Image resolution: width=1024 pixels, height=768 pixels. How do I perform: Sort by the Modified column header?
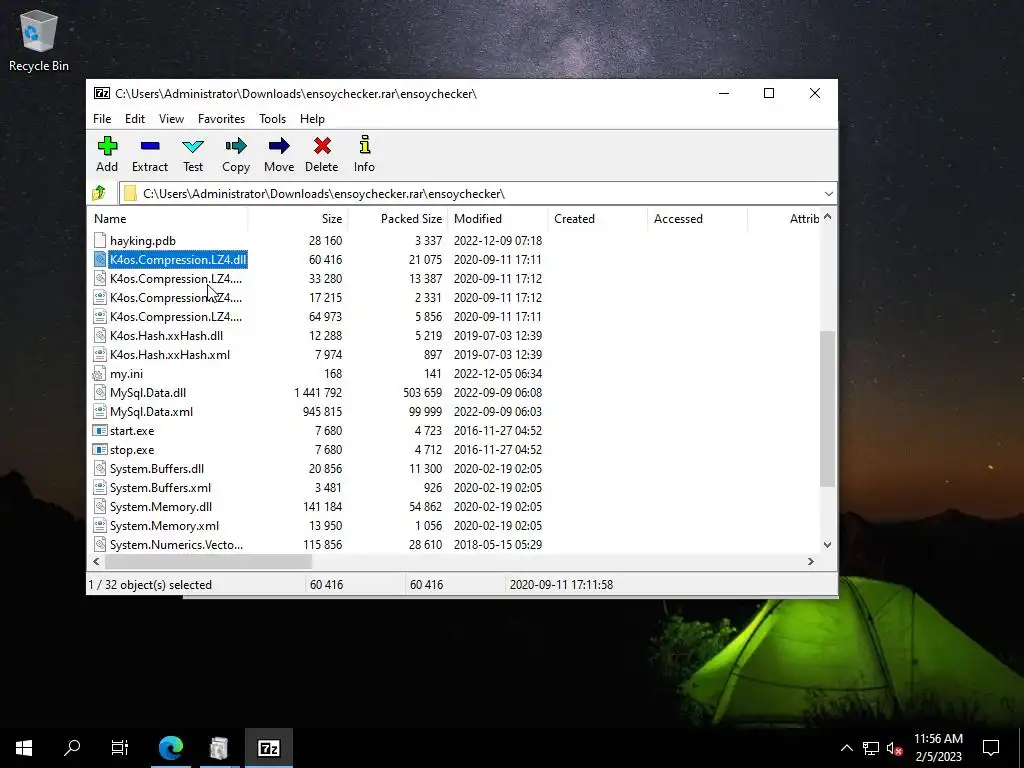[x=498, y=219]
